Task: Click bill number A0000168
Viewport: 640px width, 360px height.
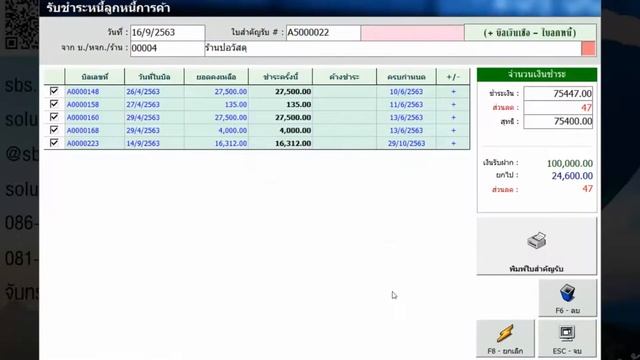Action: pyautogui.click(x=83, y=131)
